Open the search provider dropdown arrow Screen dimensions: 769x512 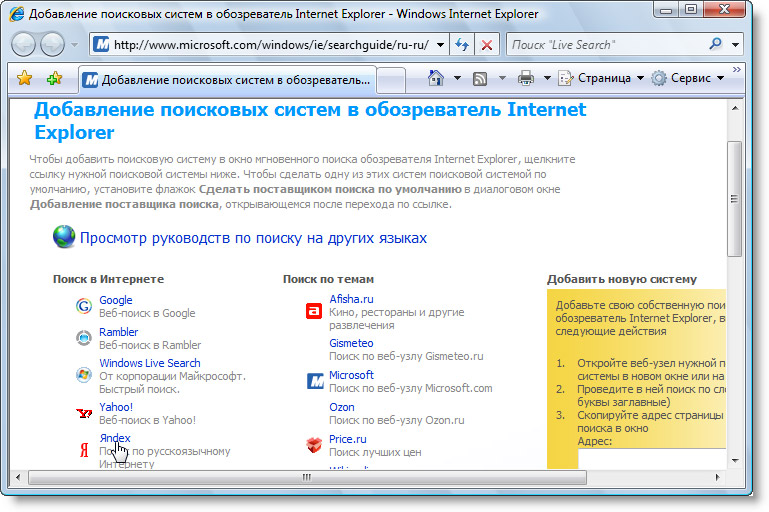[x=736, y=45]
